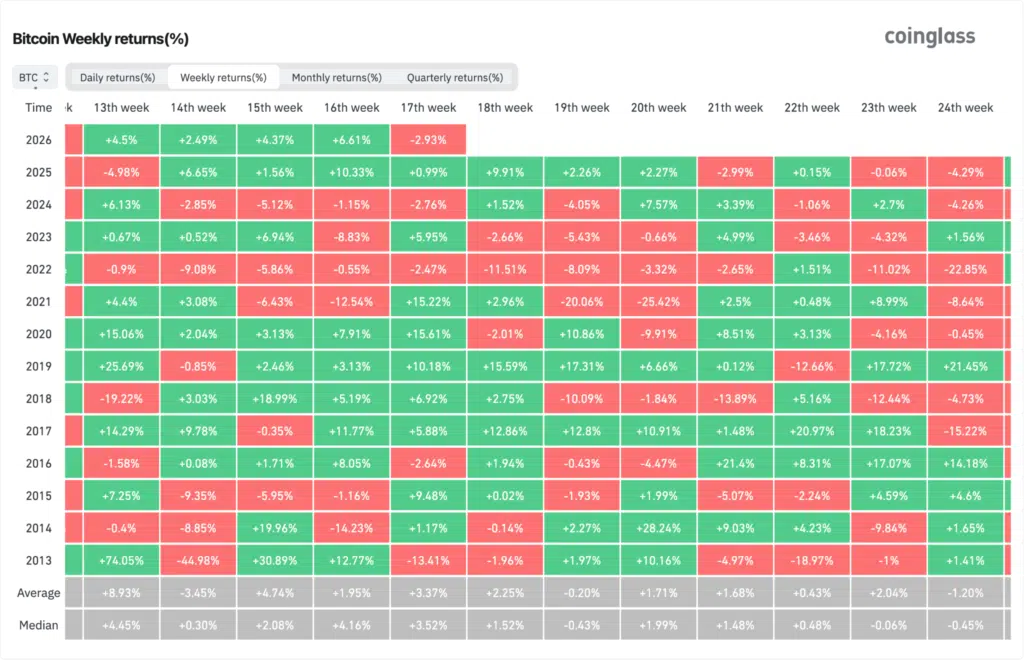Switch to the Daily returns(%) tab

click(x=119, y=76)
